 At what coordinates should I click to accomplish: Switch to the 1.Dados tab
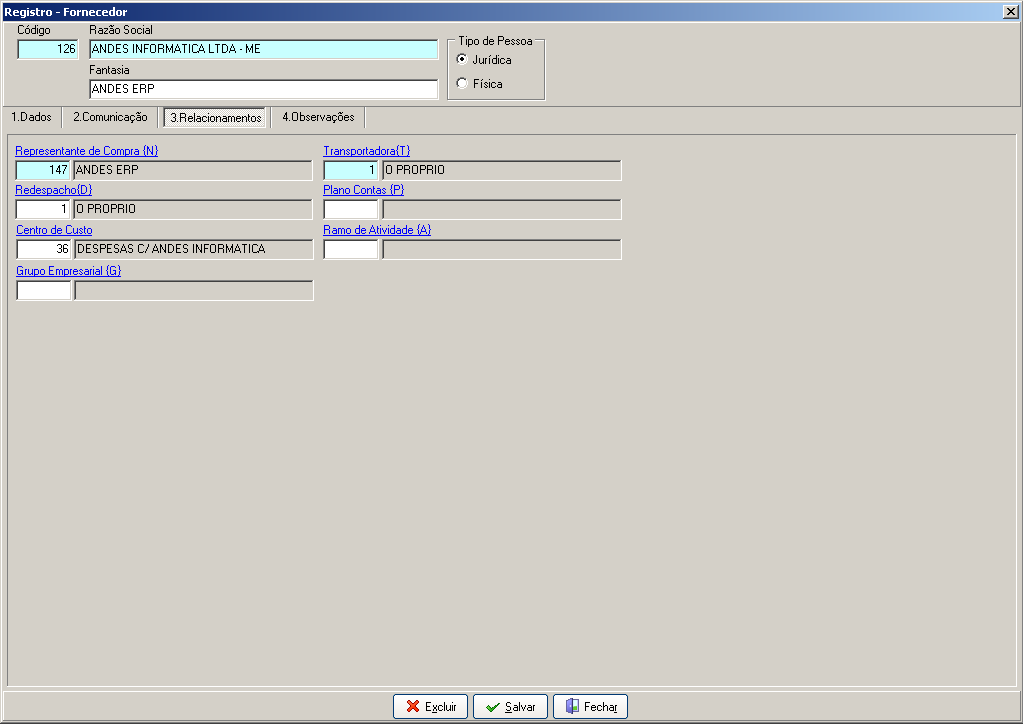pyautogui.click(x=31, y=117)
